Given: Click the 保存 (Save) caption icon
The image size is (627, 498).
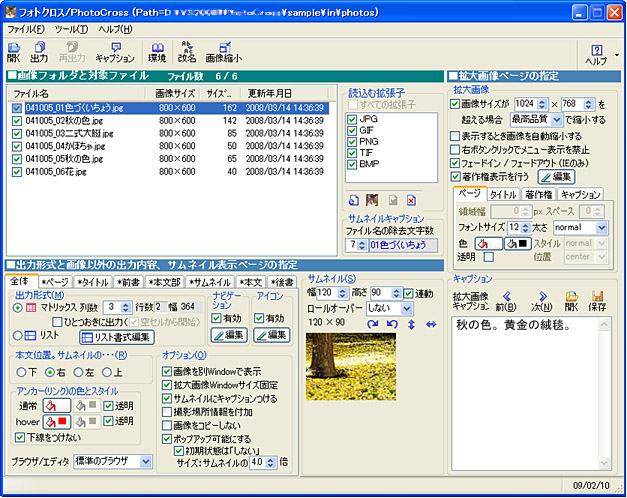Looking at the screenshot, I should click(x=598, y=301).
